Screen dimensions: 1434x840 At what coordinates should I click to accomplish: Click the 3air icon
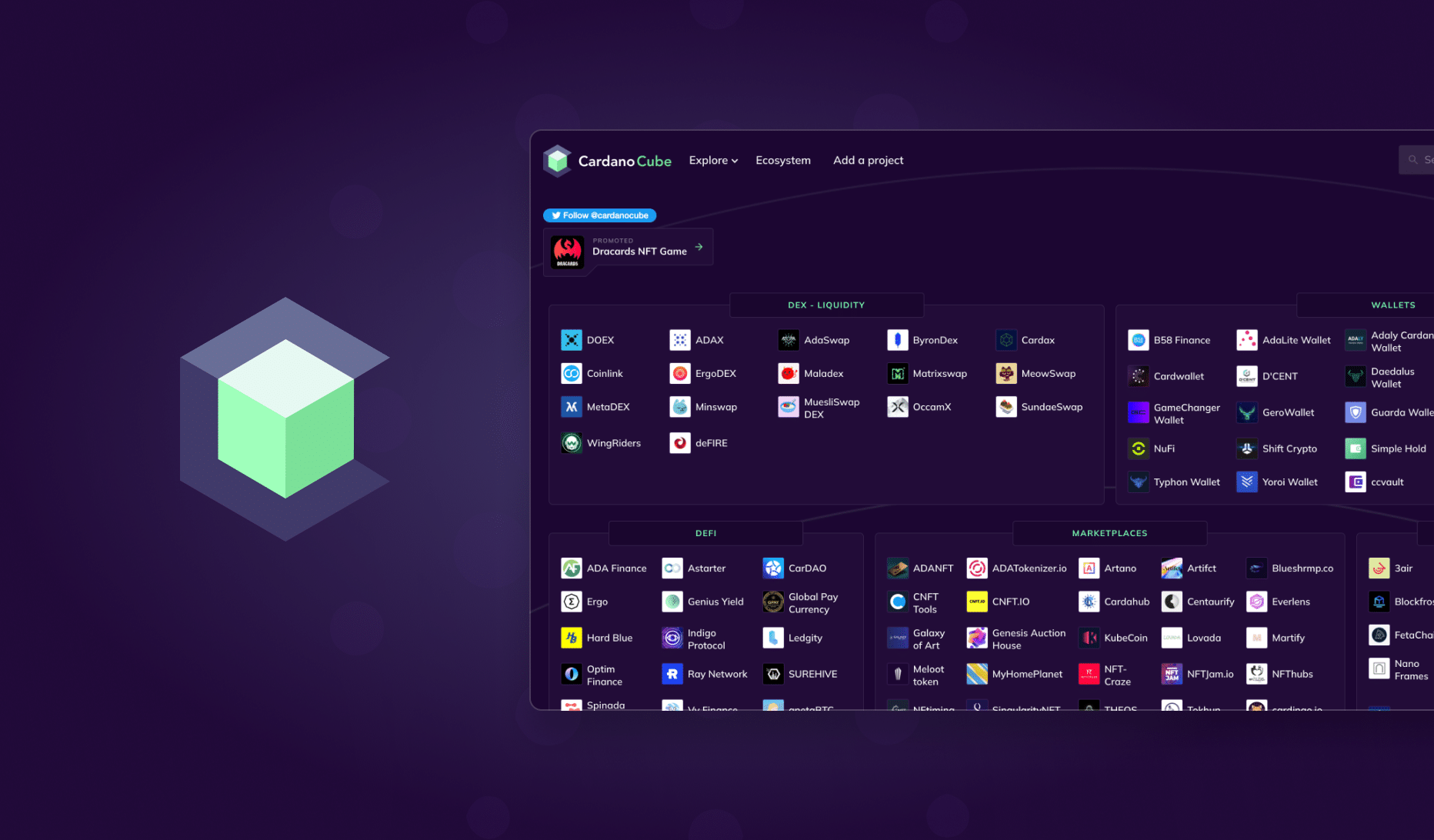pos(1379,568)
